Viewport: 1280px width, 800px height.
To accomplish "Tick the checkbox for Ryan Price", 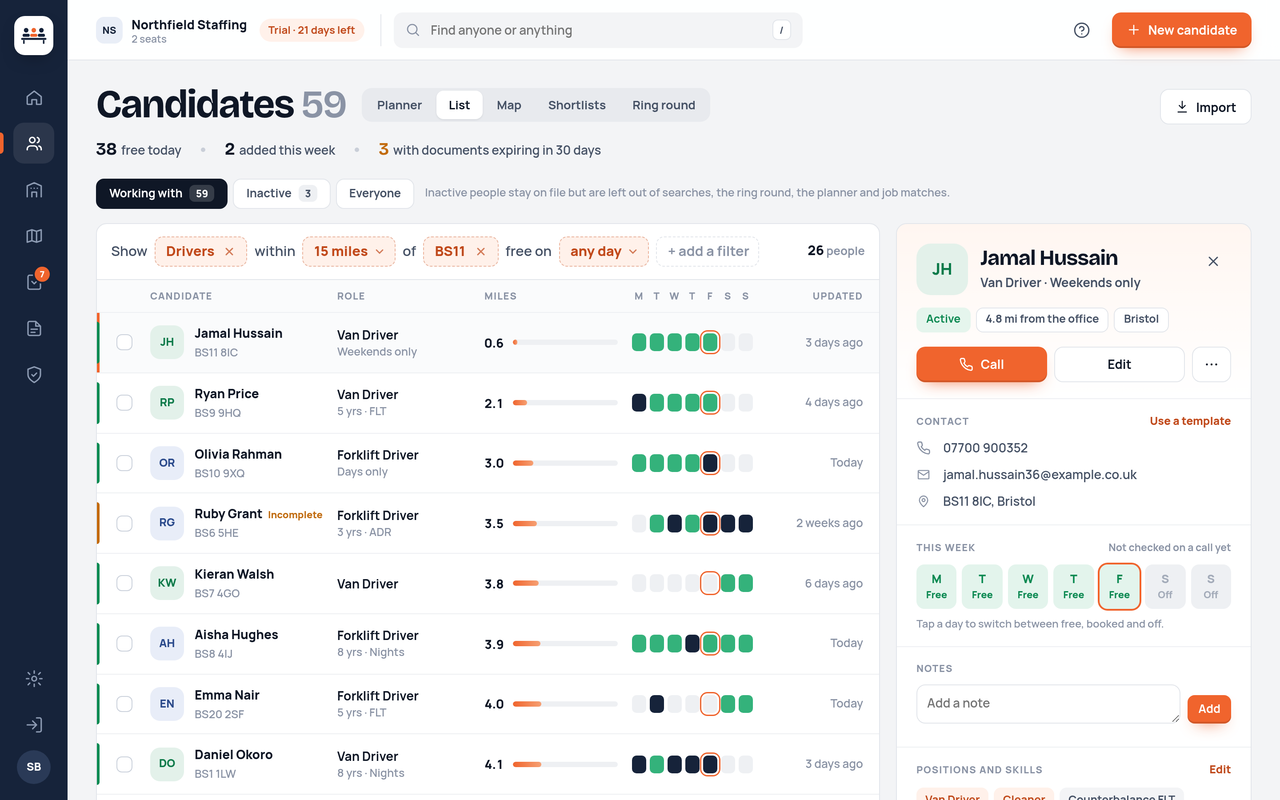I will tap(124, 403).
